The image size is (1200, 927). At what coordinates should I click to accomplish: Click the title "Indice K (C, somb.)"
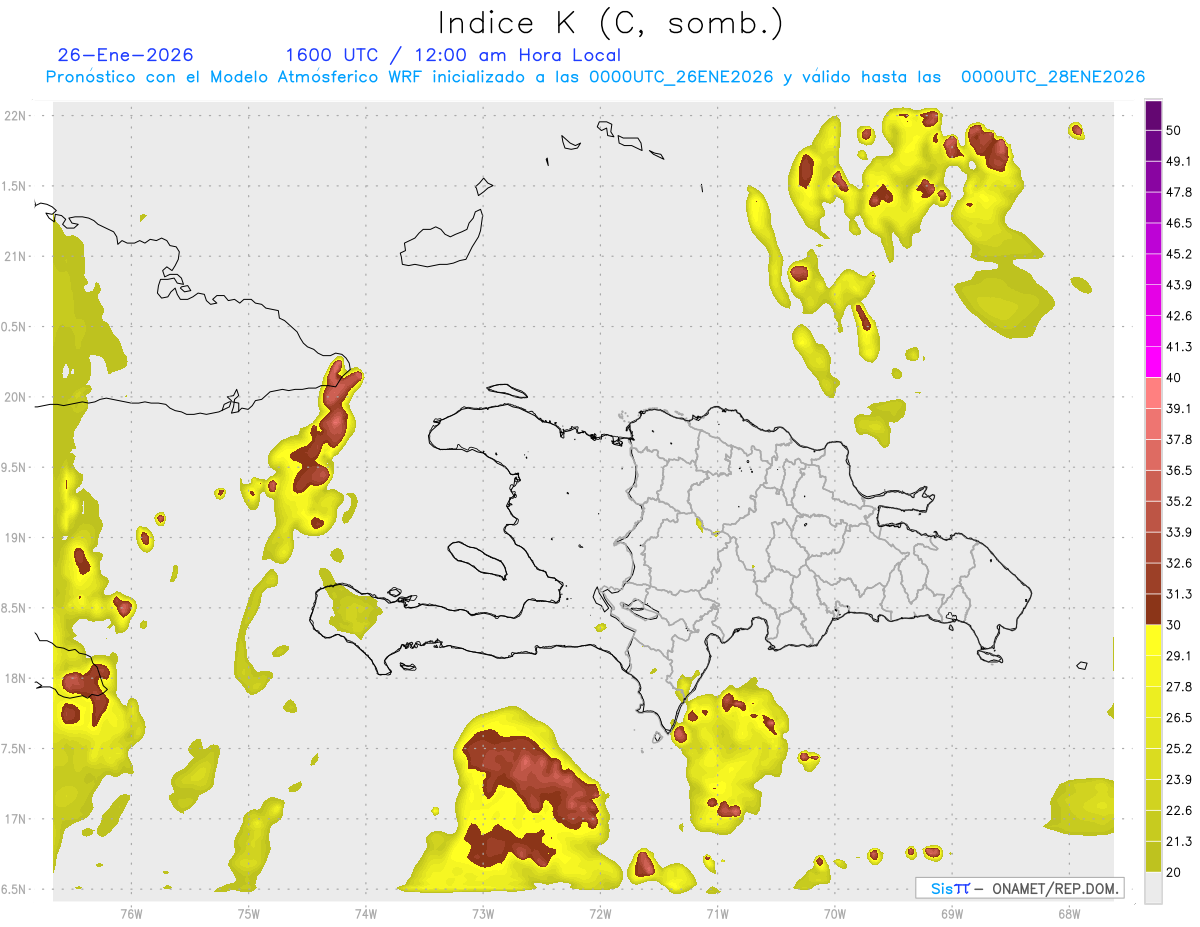610,23
